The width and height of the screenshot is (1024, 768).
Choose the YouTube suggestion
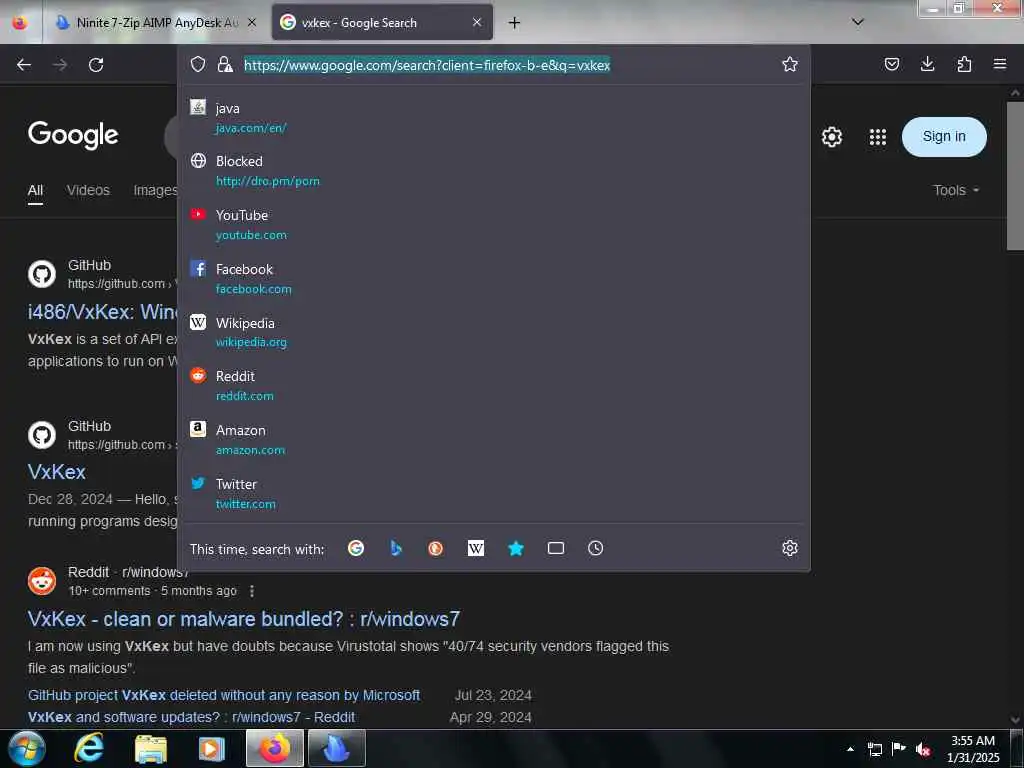494,225
